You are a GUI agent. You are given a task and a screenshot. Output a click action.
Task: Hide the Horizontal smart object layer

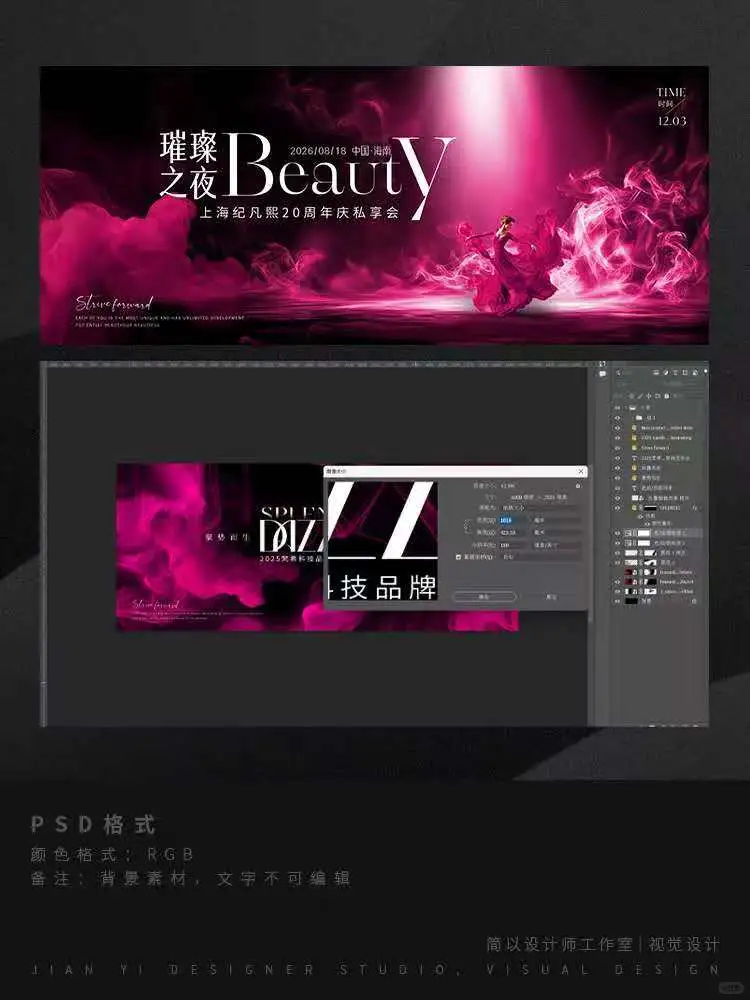[x=617, y=428]
